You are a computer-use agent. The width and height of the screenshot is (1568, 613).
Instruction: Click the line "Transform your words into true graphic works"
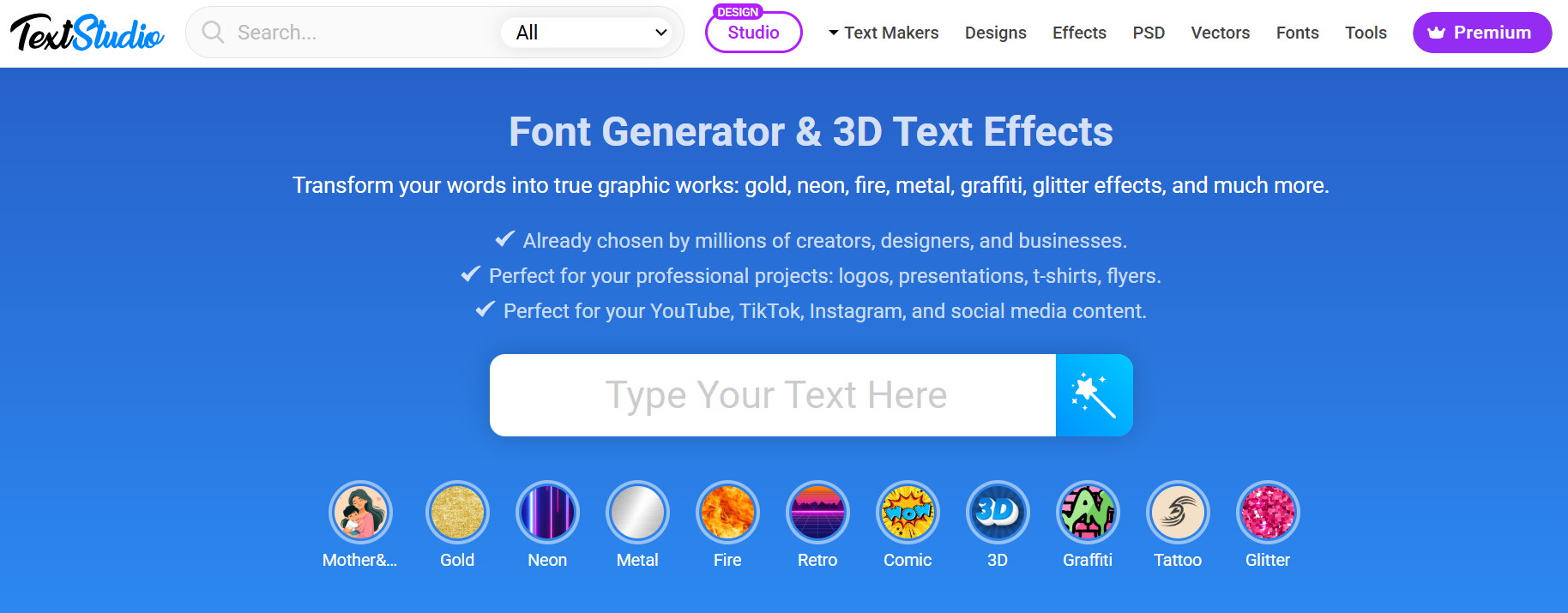811,185
